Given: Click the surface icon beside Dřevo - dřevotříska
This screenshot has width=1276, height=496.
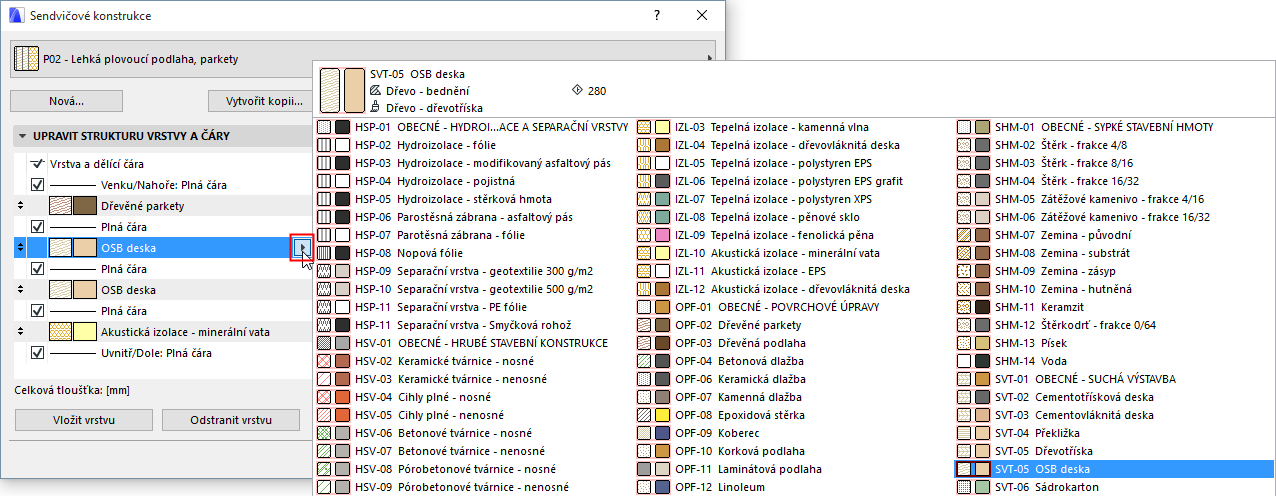Looking at the screenshot, I should coord(375,106).
